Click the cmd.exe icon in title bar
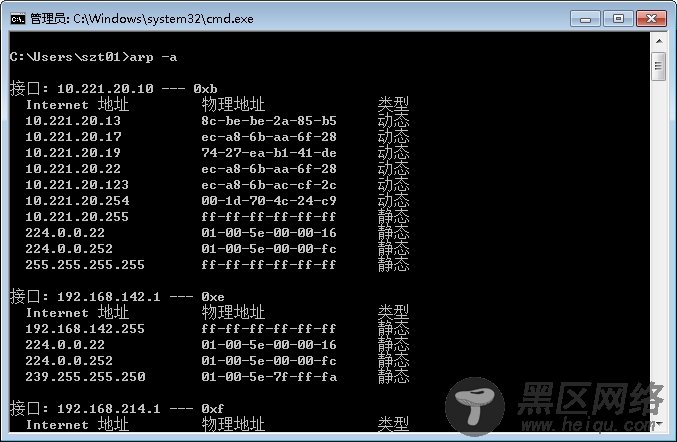The width and height of the screenshot is (677, 442). pos(18,19)
